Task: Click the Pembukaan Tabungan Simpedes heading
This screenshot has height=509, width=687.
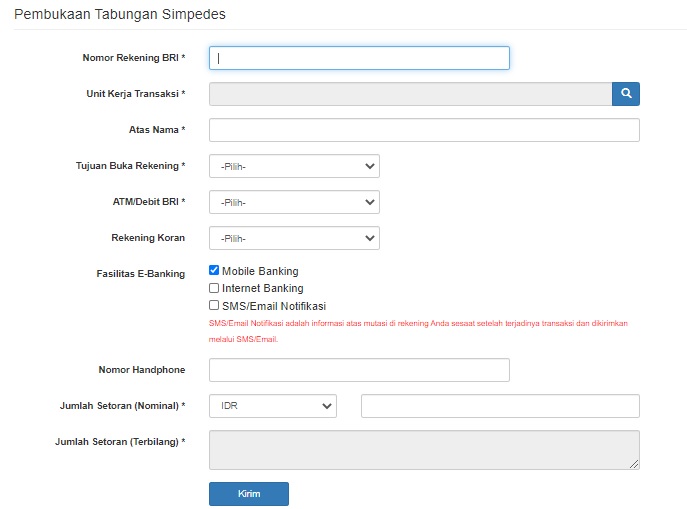Action: [120, 14]
